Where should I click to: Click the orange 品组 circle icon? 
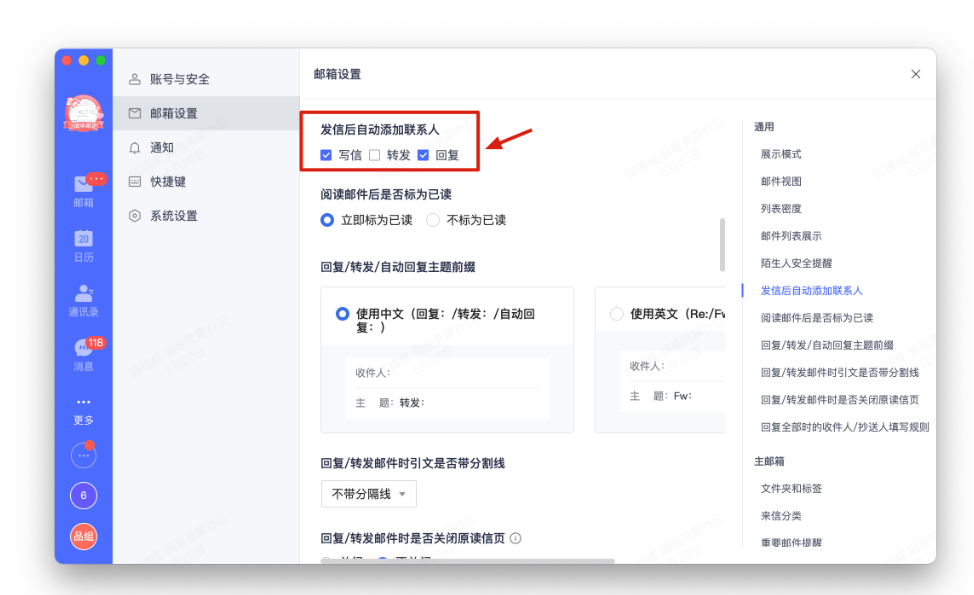[x=83, y=536]
